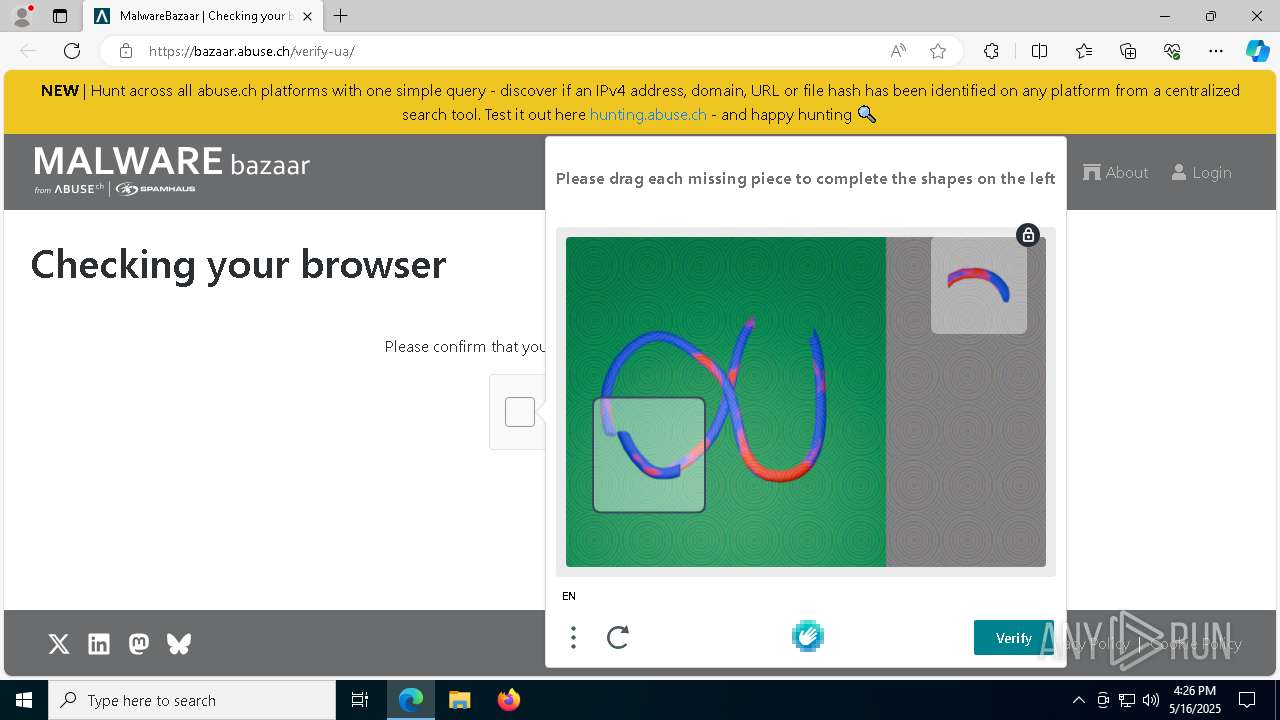Select the missing puzzle piece thumbnail
Viewport: 1280px width, 720px height.
click(979, 285)
